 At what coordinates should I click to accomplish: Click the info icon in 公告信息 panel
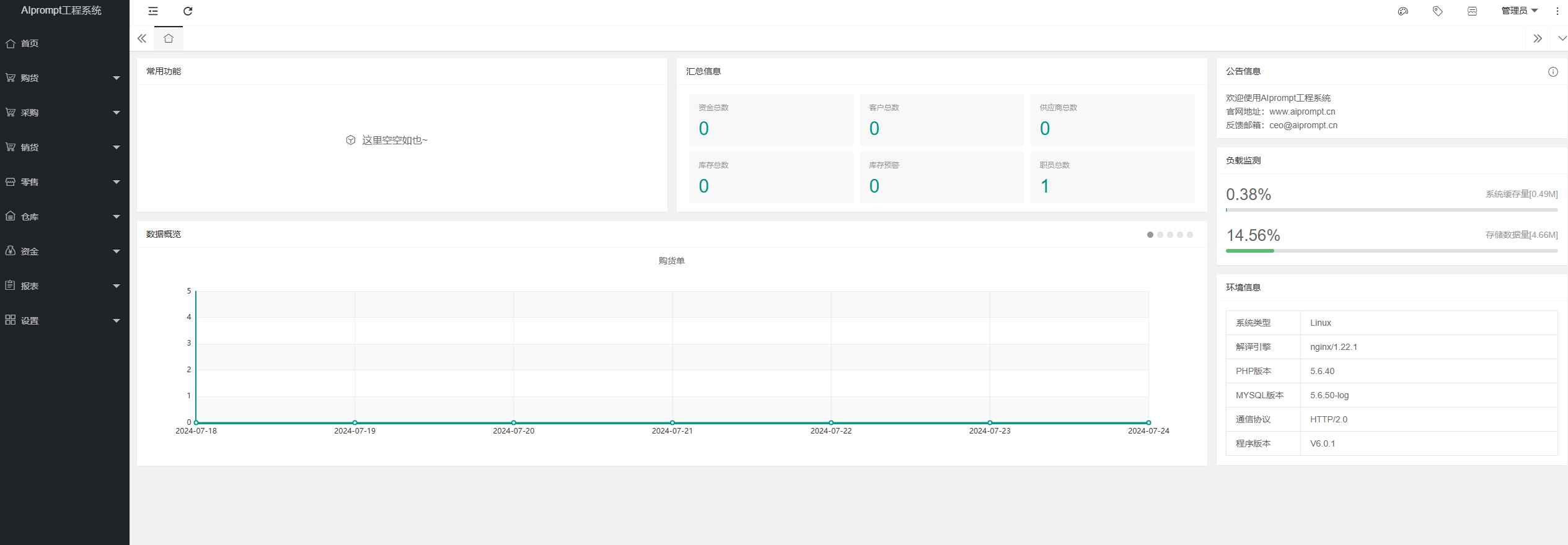[x=1553, y=72]
